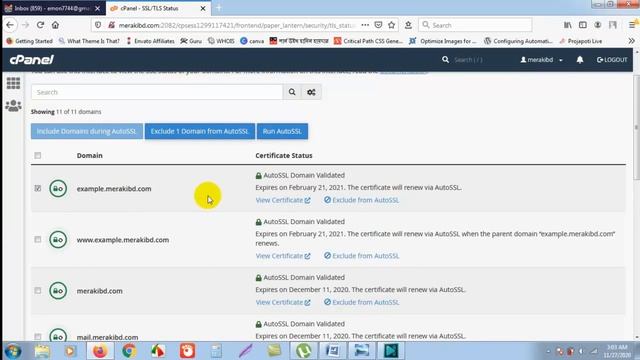
Task: Open search settings gears button
Action: tap(311, 92)
